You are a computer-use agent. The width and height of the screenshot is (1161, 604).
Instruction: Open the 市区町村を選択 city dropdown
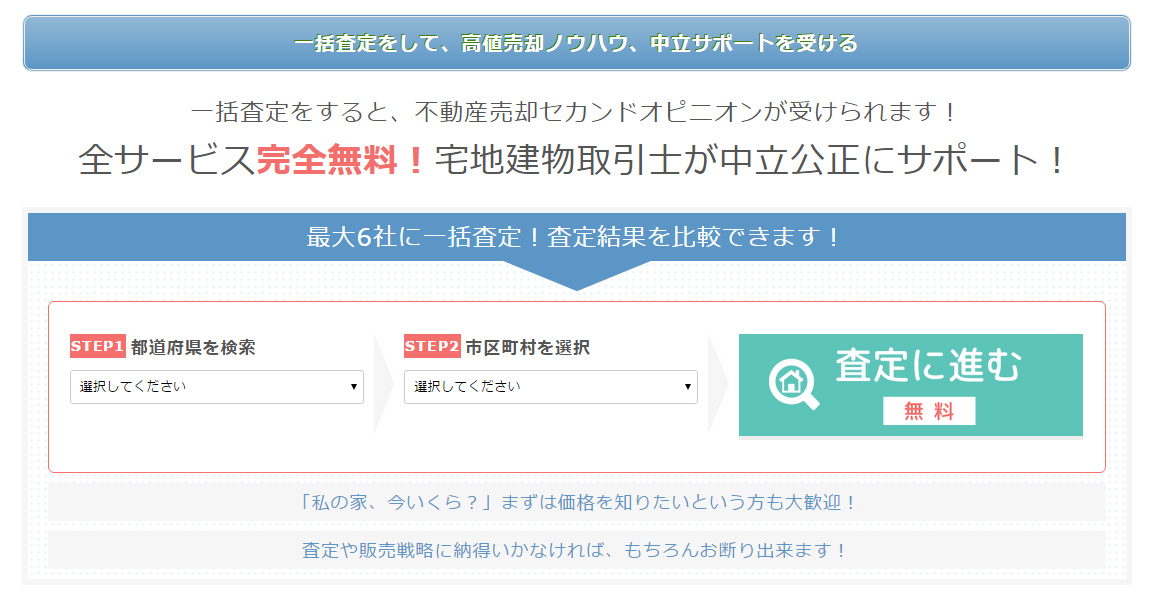coord(551,386)
